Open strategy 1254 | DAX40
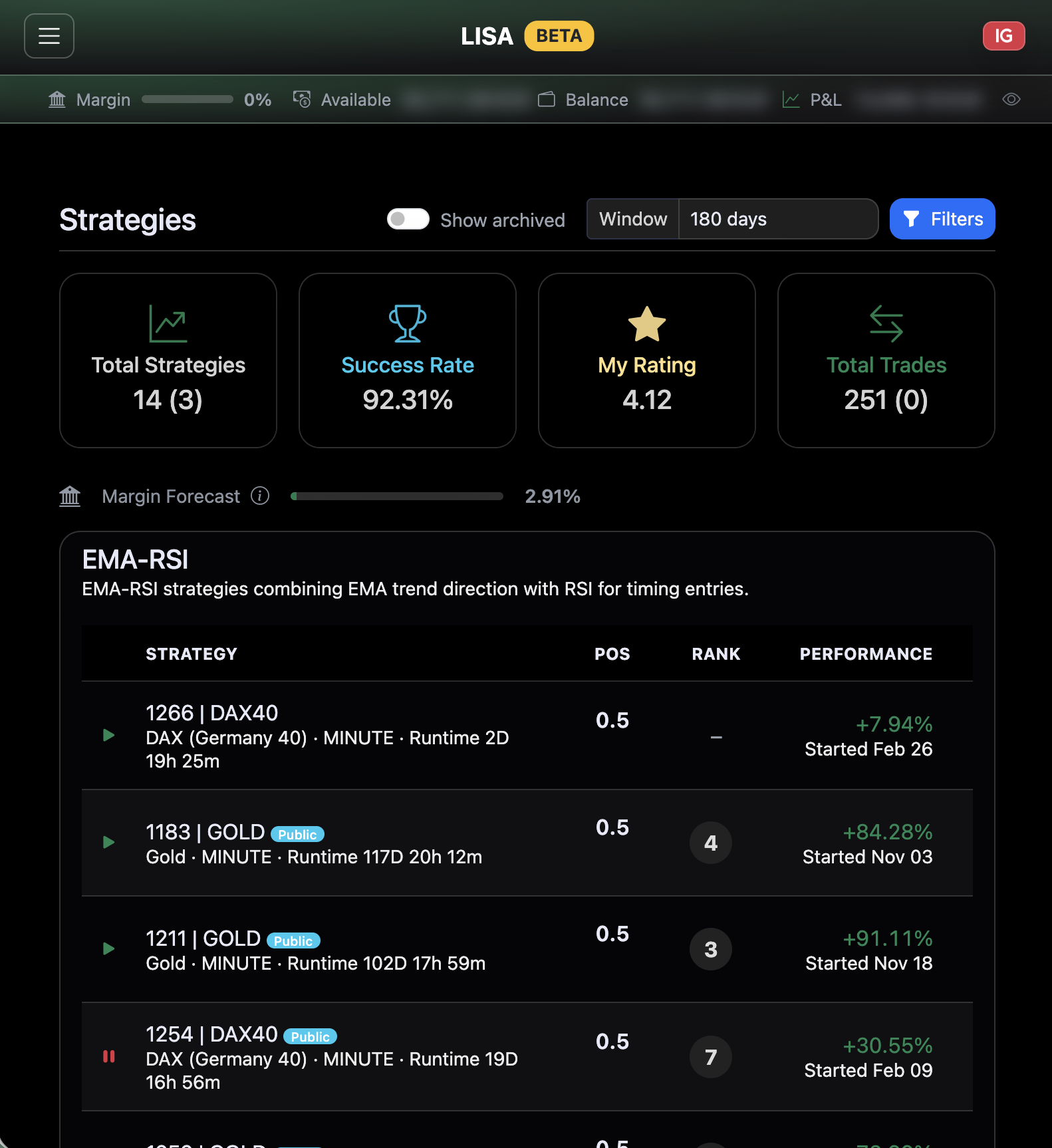Screen dimensions: 1052x1148 click(x=212, y=1034)
